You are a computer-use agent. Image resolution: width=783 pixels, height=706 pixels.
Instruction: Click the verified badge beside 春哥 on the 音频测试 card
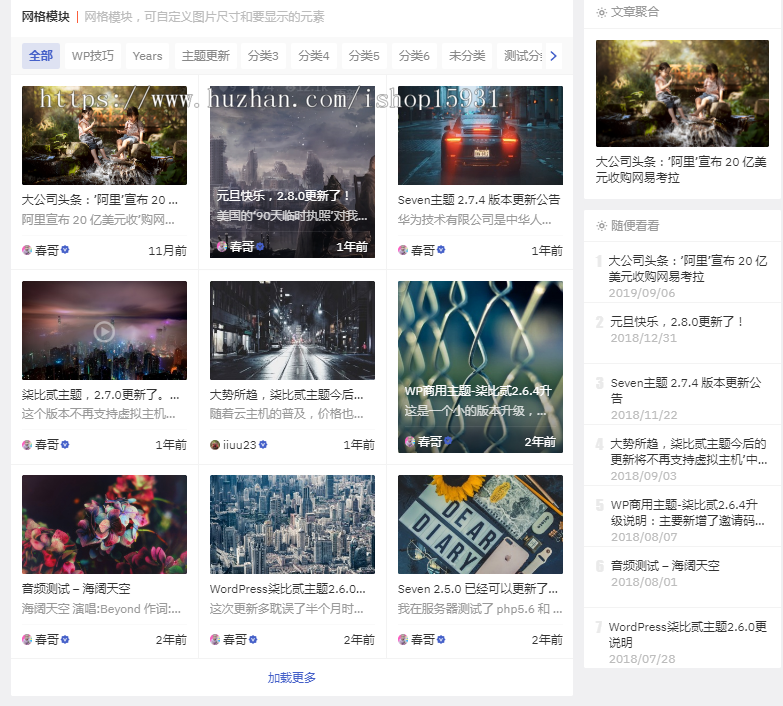click(x=65, y=640)
